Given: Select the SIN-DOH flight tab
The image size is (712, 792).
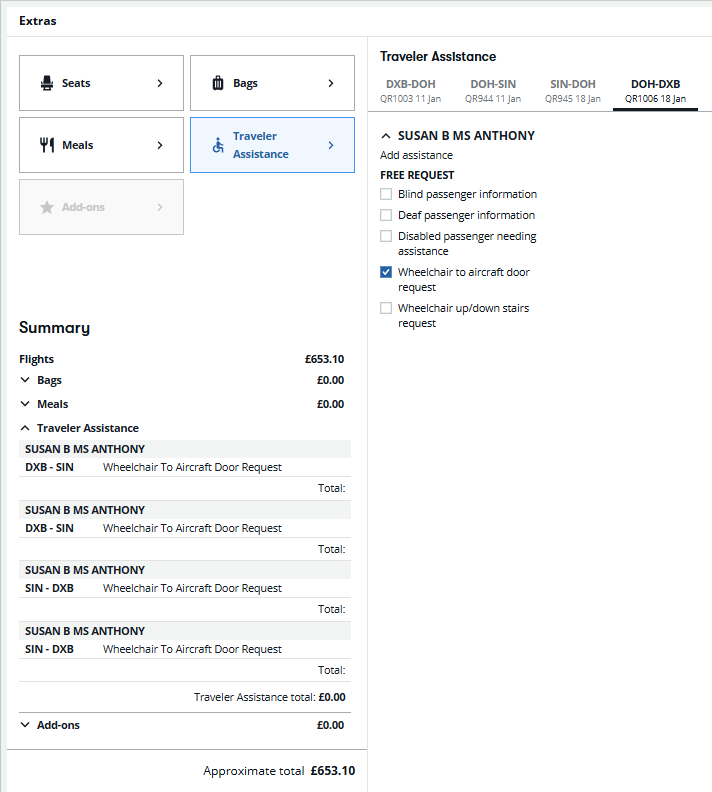Looking at the screenshot, I should 573,90.
